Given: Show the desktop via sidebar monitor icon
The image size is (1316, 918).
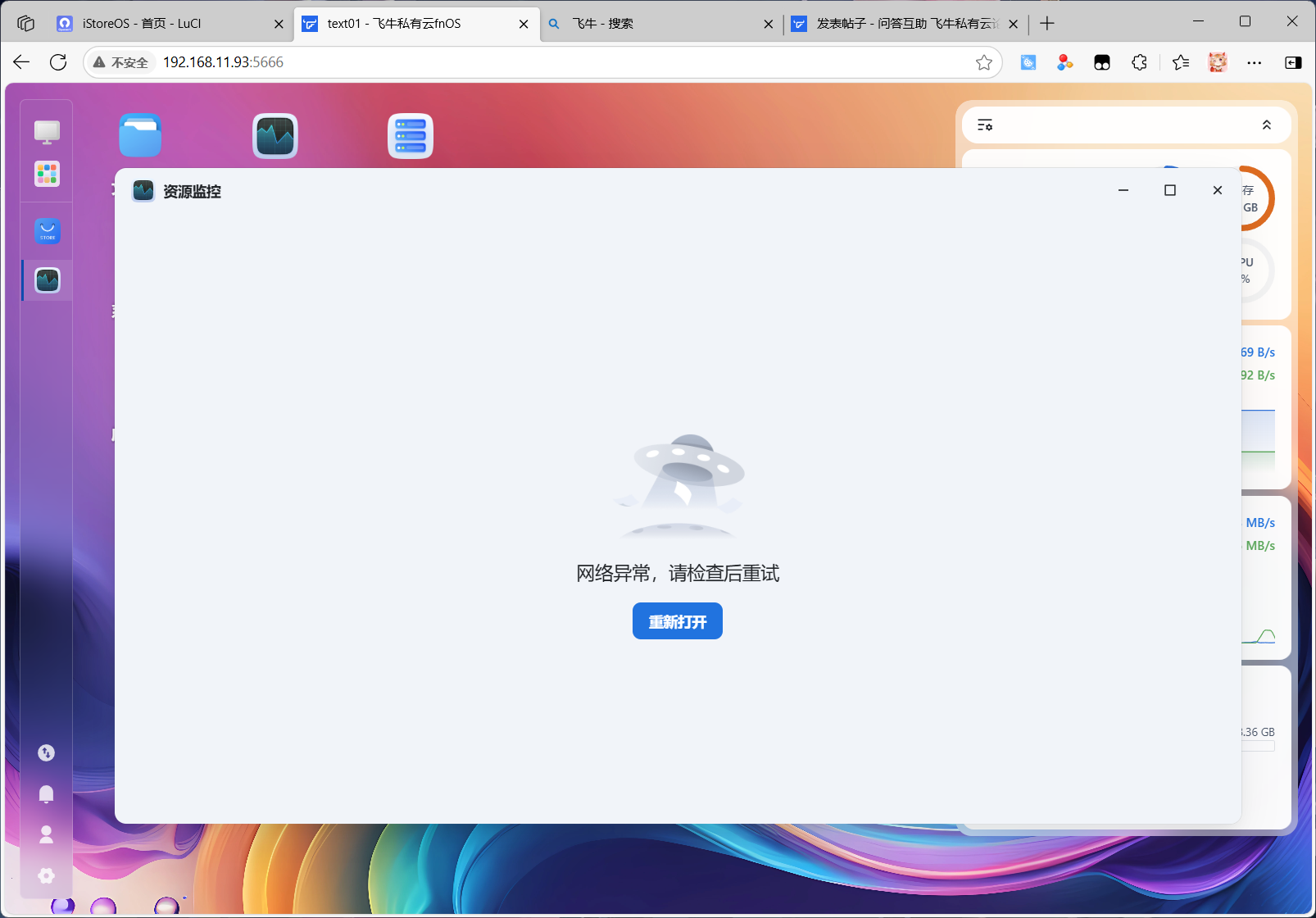Looking at the screenshot, I should (x=47, y=131).
